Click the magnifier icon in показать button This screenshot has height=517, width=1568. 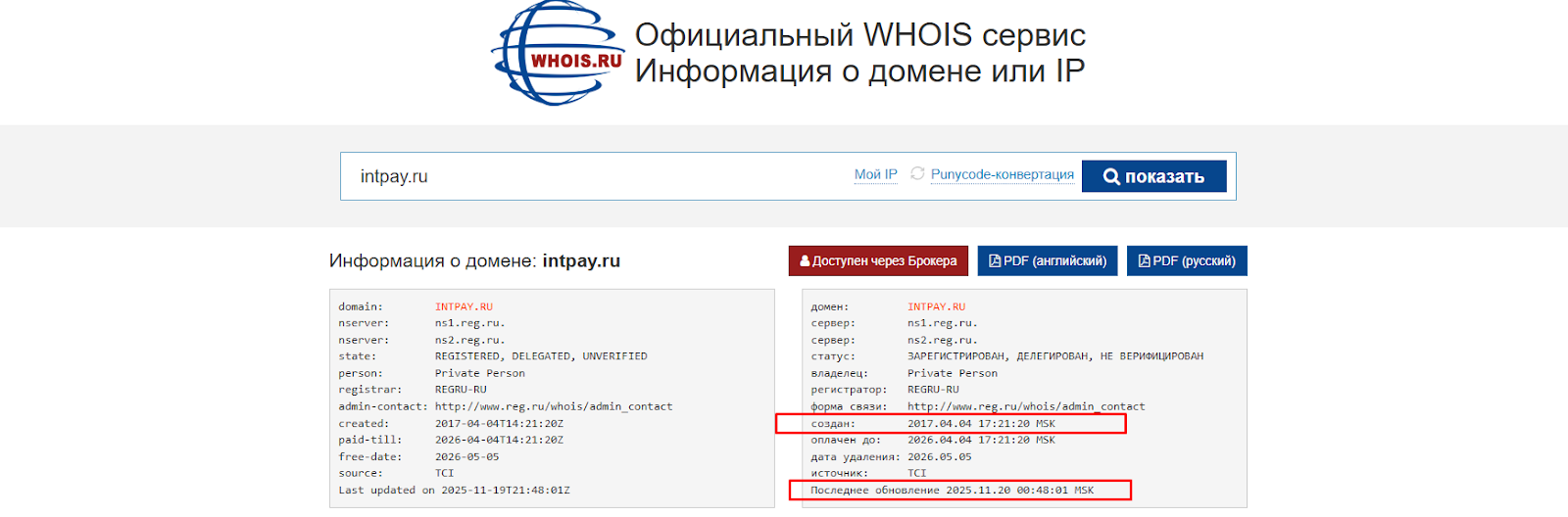pyautogui.click(x=1111, y=176)
